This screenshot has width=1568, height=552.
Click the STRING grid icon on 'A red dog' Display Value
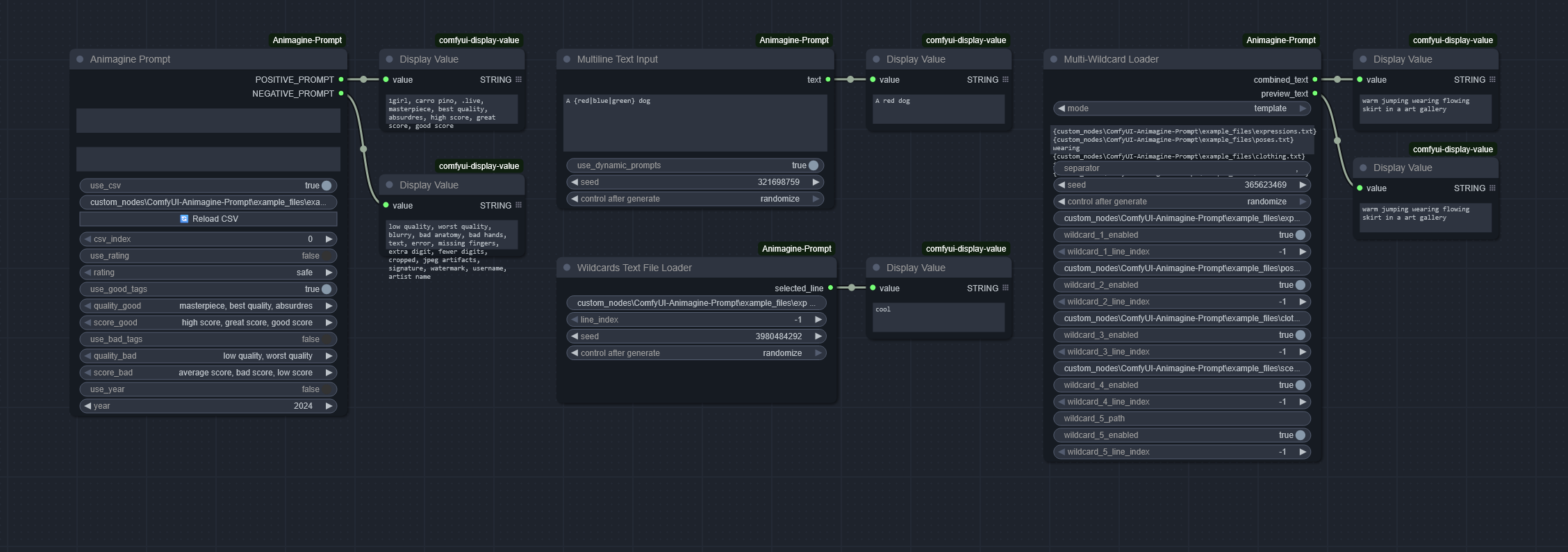1005,79
